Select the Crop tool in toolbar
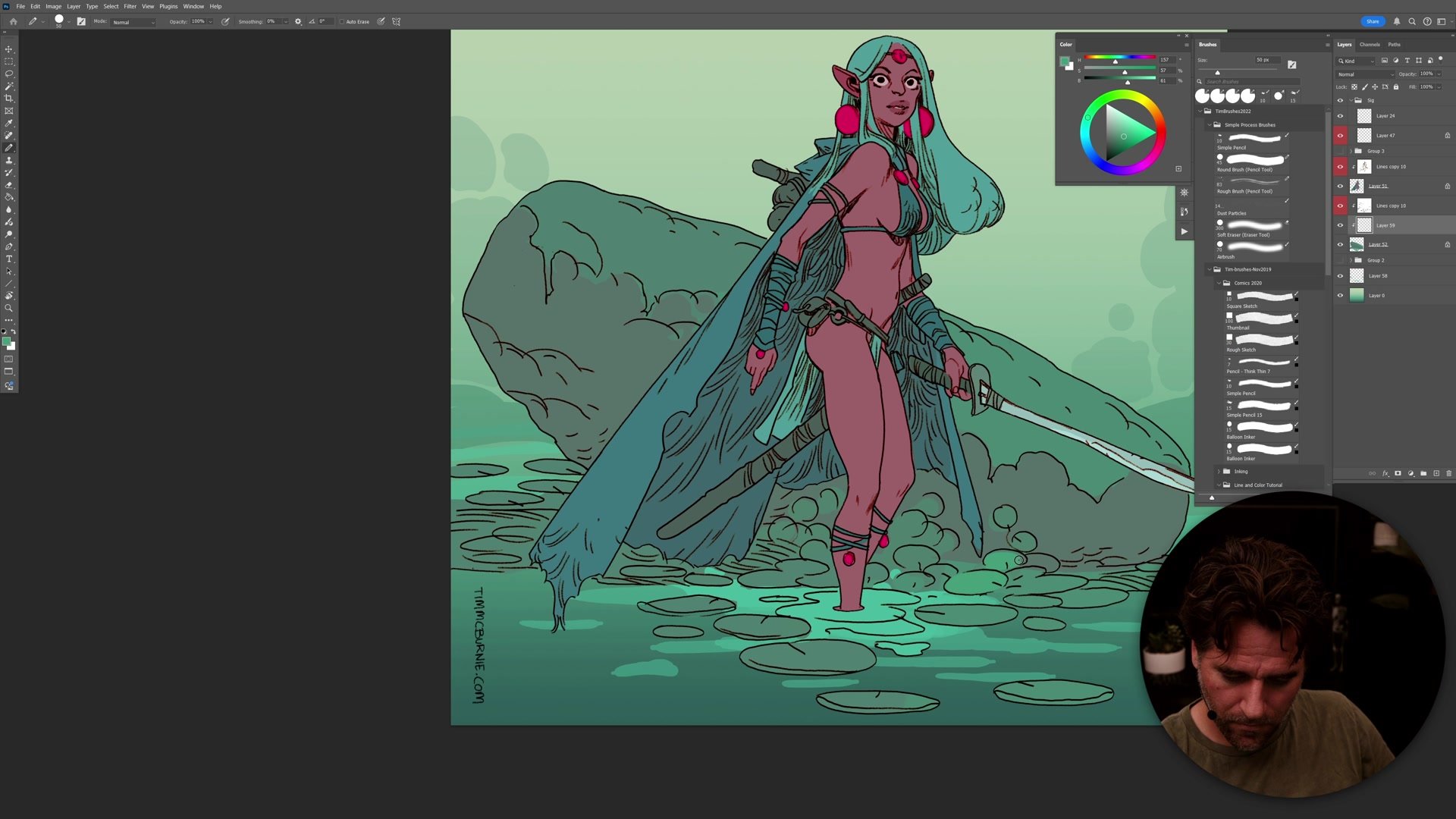The width and height of the screenshot is (1456, 819). click(x=9, y=99)
